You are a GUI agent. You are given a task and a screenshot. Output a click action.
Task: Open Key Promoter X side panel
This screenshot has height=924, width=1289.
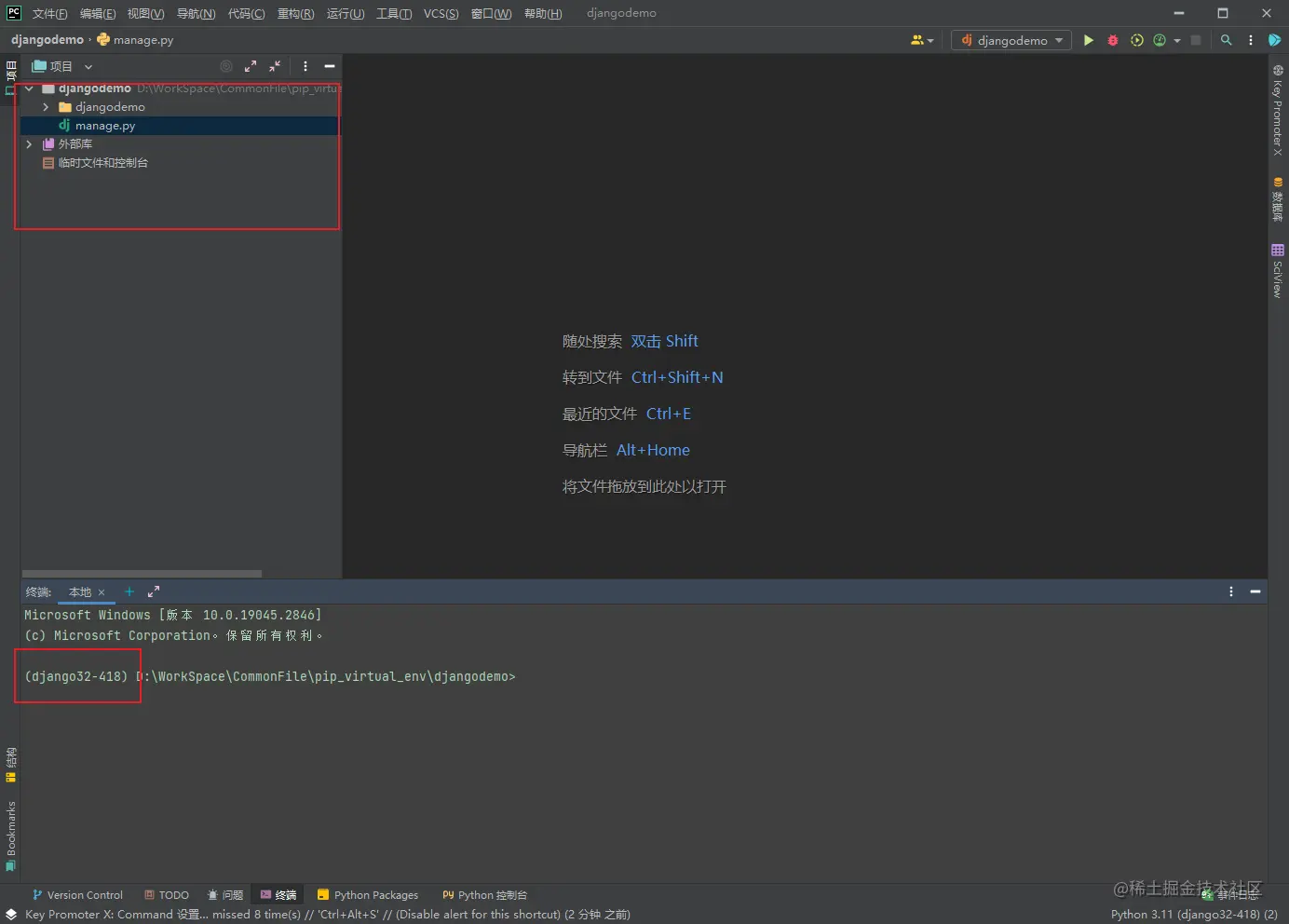point(1278,111)
